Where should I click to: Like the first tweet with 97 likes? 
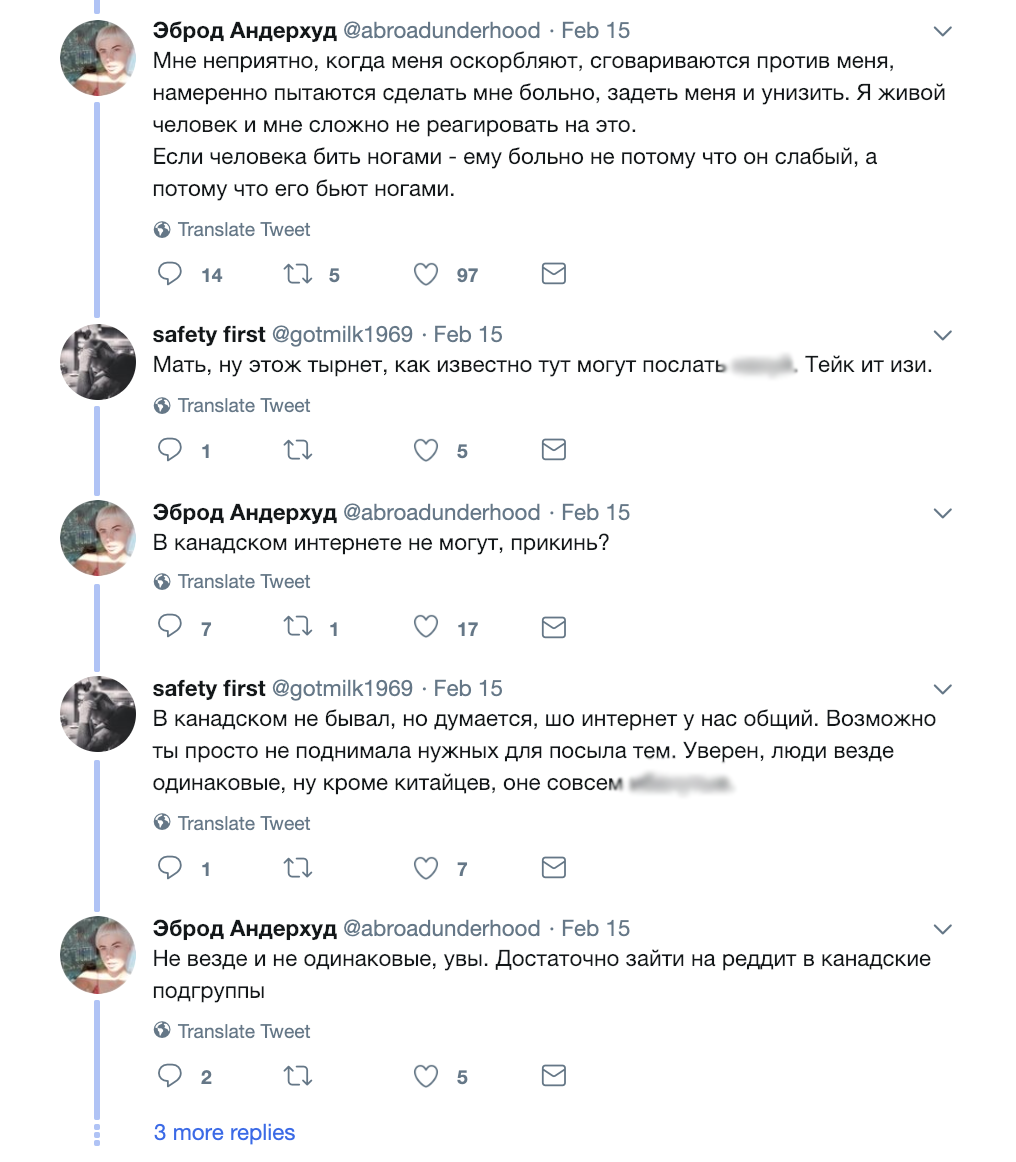click(426, 275)
